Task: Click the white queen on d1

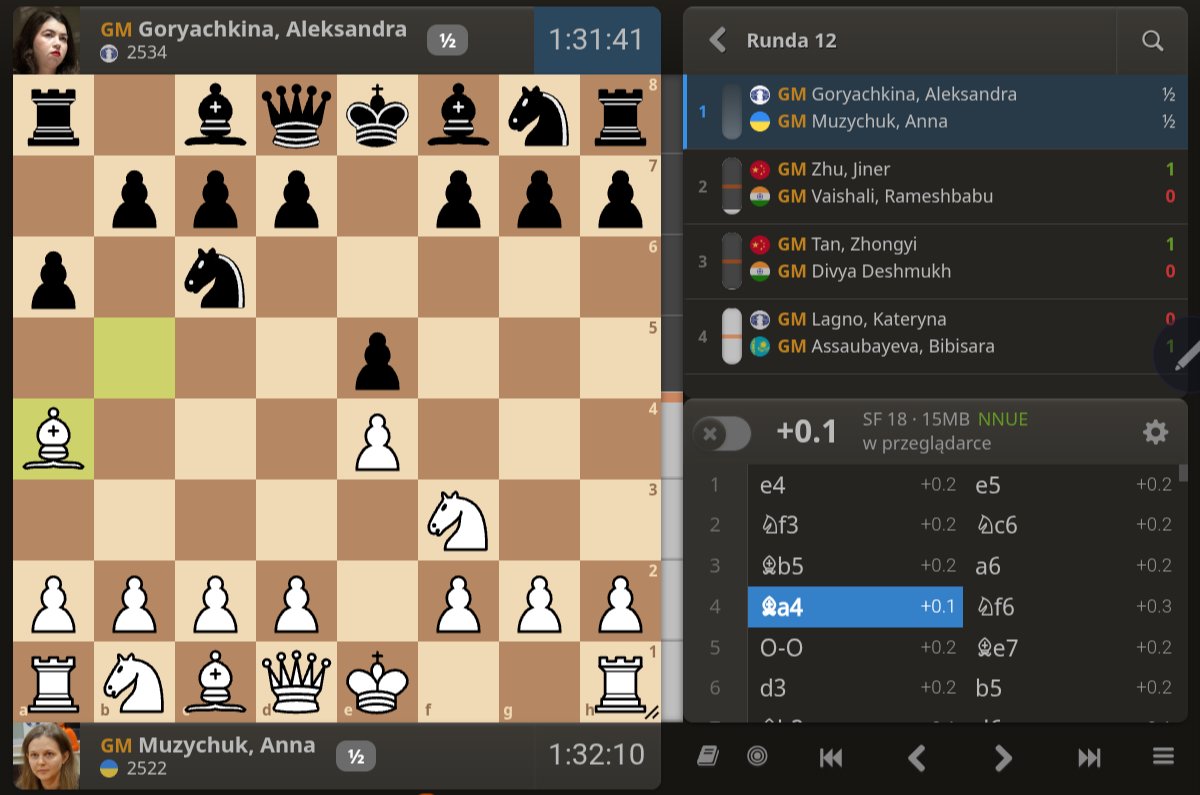Action: [296, 682]
